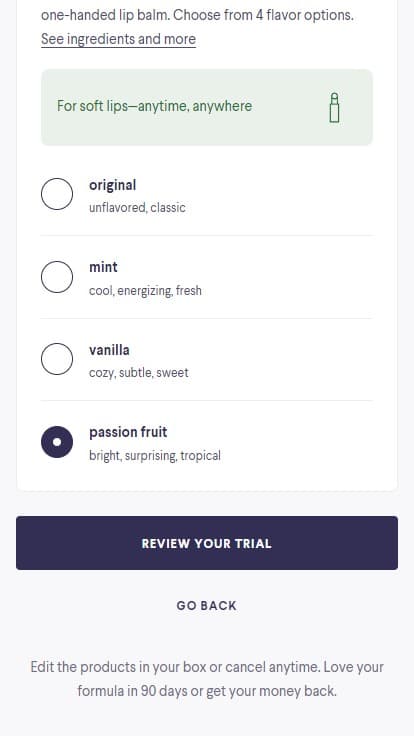Click the 'bright, surprising, tropical' description
This screenshot has height=736, width=414.
pos(154,456)
